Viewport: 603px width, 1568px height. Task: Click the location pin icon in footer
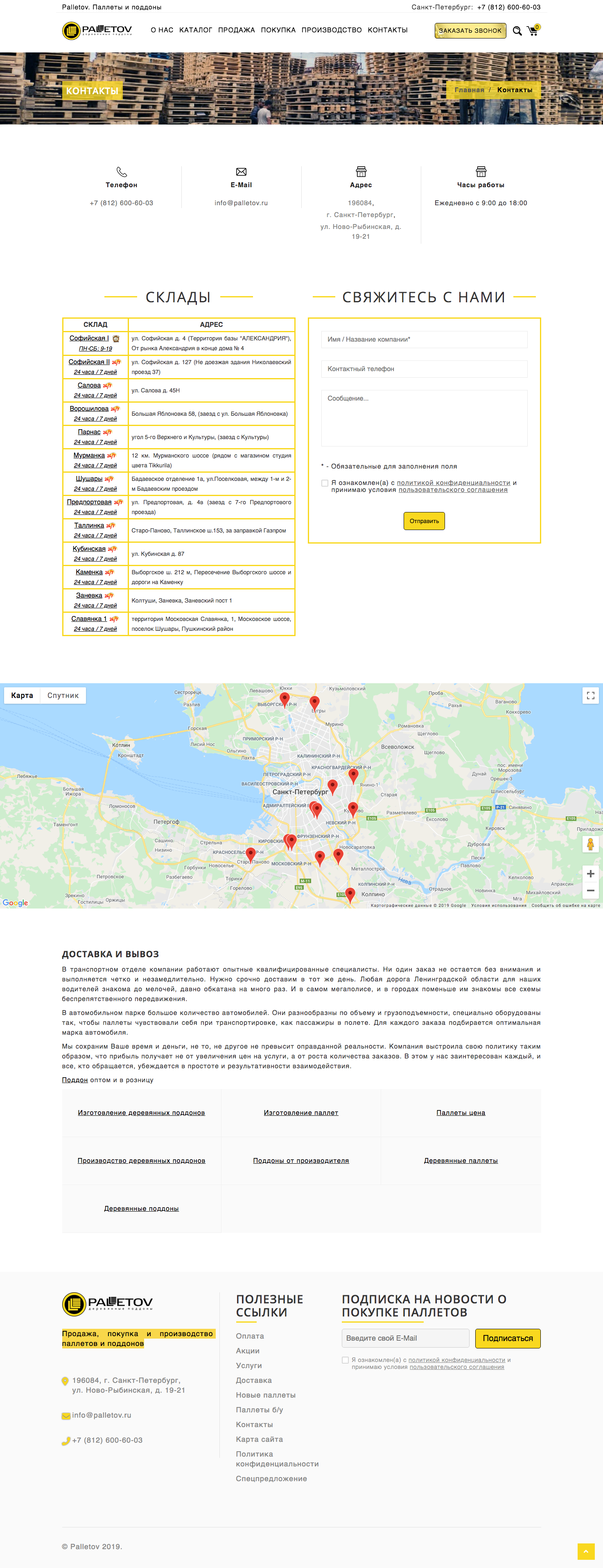[x=65, y=1381]
